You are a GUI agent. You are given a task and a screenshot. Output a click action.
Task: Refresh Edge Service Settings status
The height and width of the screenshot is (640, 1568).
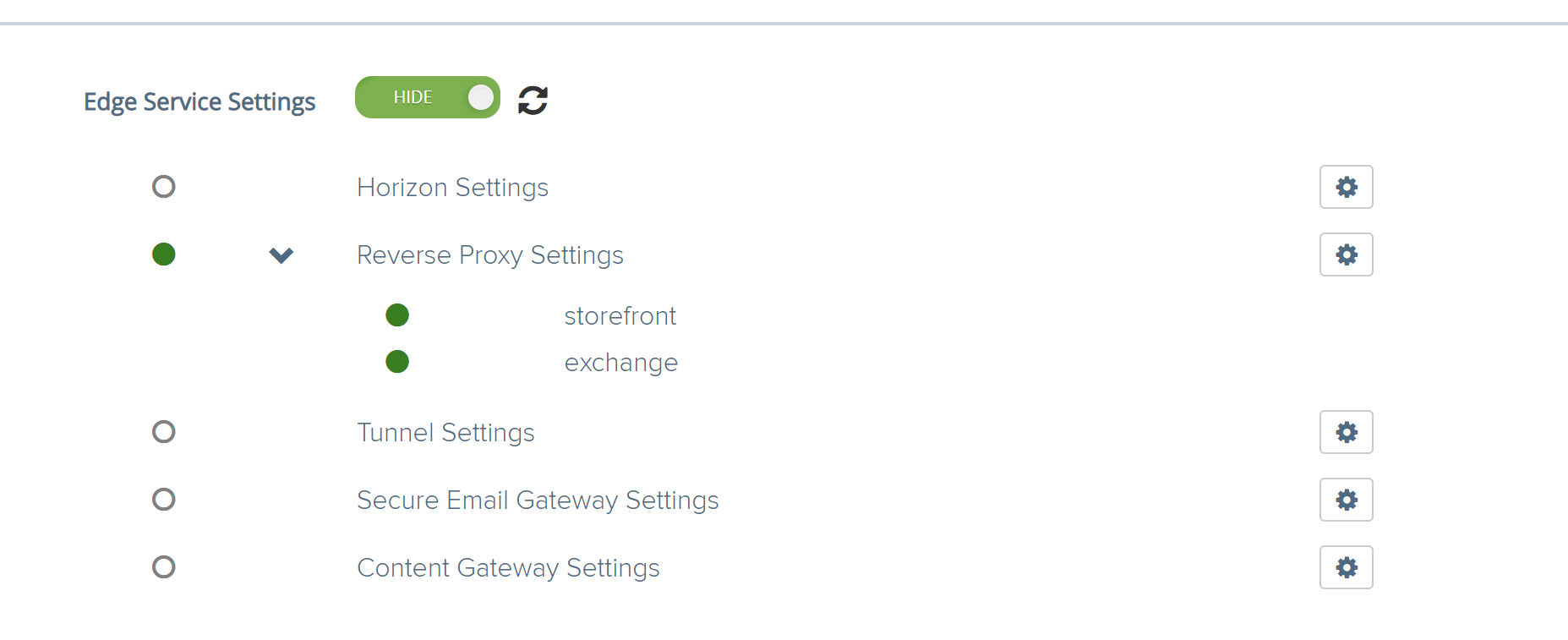click(x=533, y=100)
